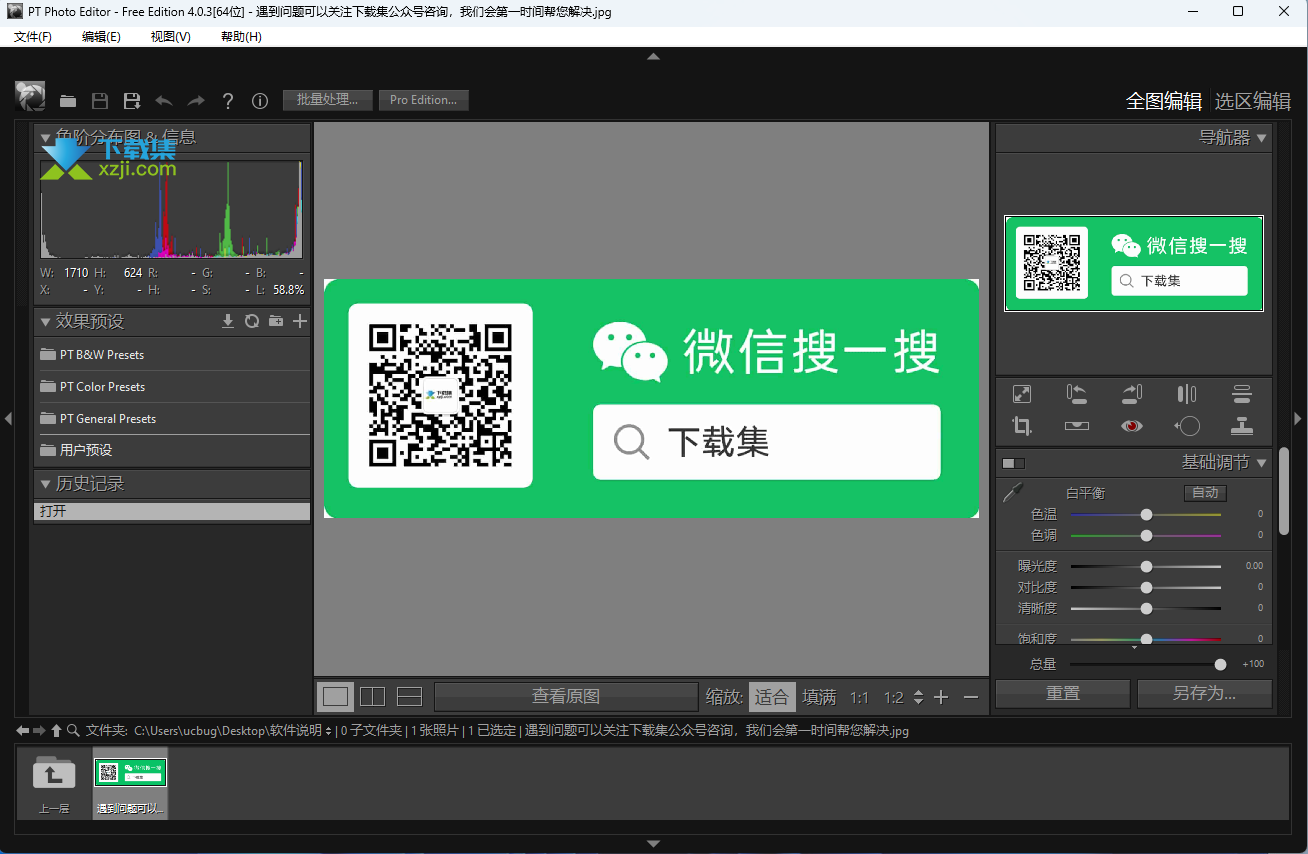Screen dimensions: 1308x854
Task: Collapse the 导航器 panel
Action: [1262, 138]
